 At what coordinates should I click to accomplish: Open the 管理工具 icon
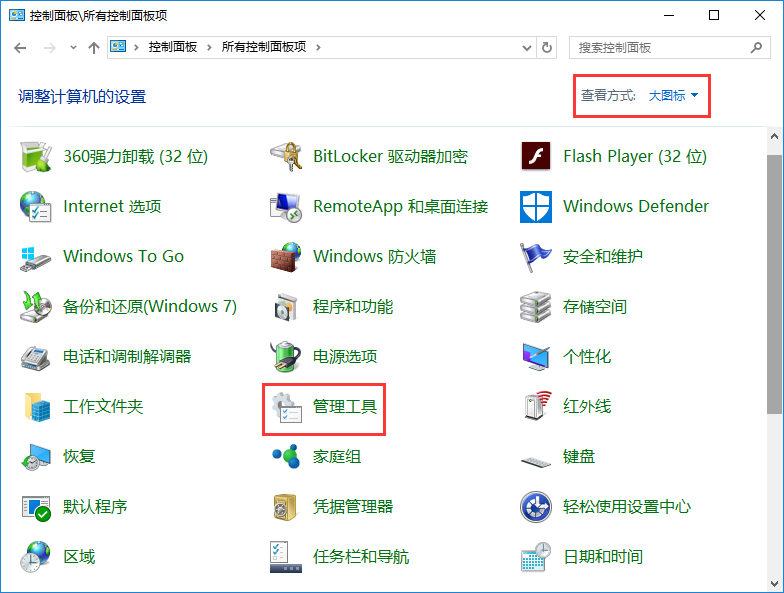pos(286,407)
